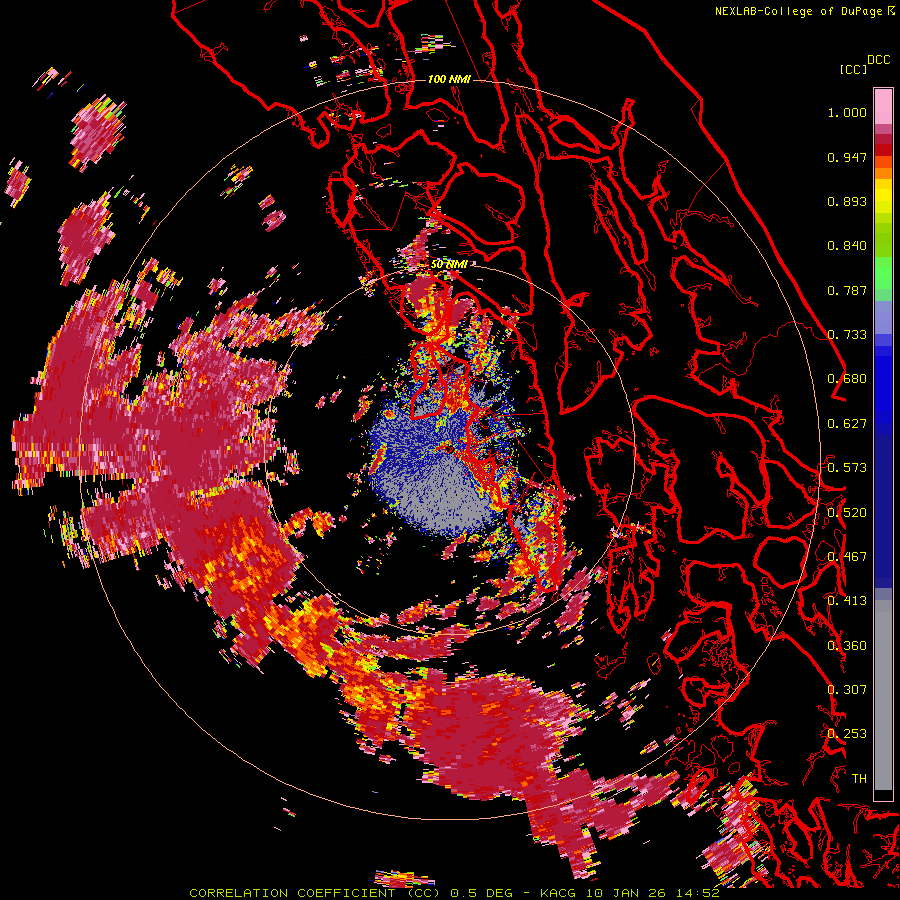Click the 0.573 legend value
Viewport: 900px width, 900px height.
(x=847, y=468)
